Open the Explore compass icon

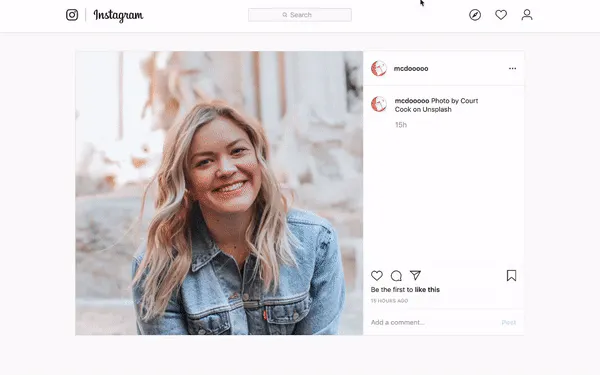coord(475,15)
